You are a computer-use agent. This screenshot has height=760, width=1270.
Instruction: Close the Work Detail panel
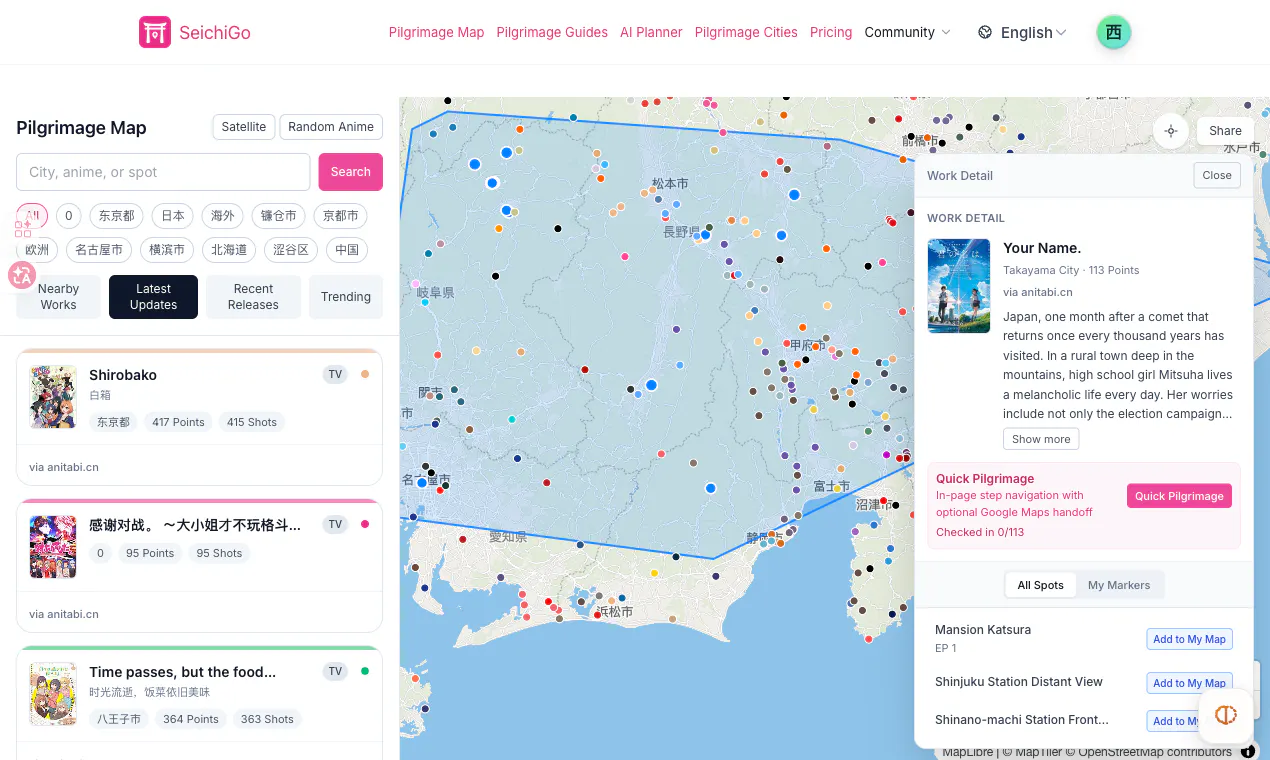pos(1217,175)
